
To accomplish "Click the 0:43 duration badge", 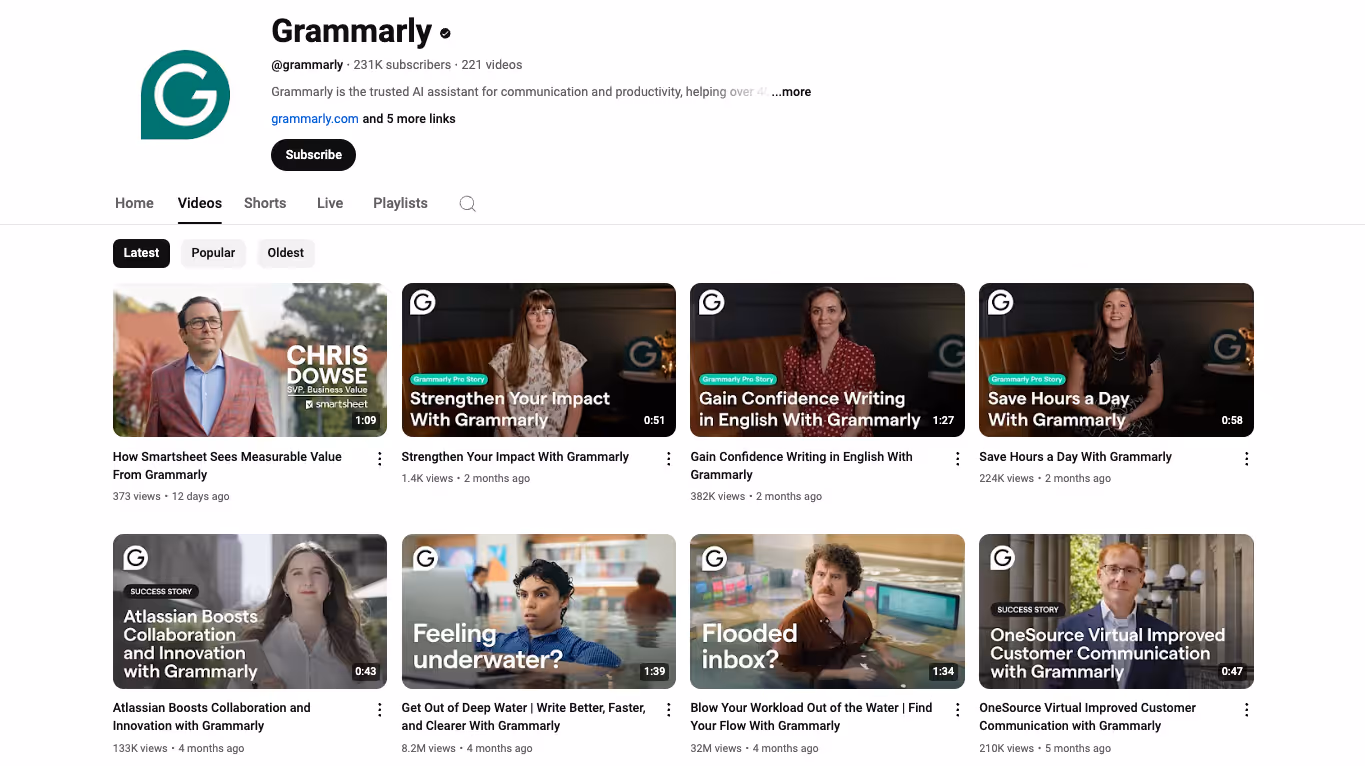I will click(x=366, y=672).
